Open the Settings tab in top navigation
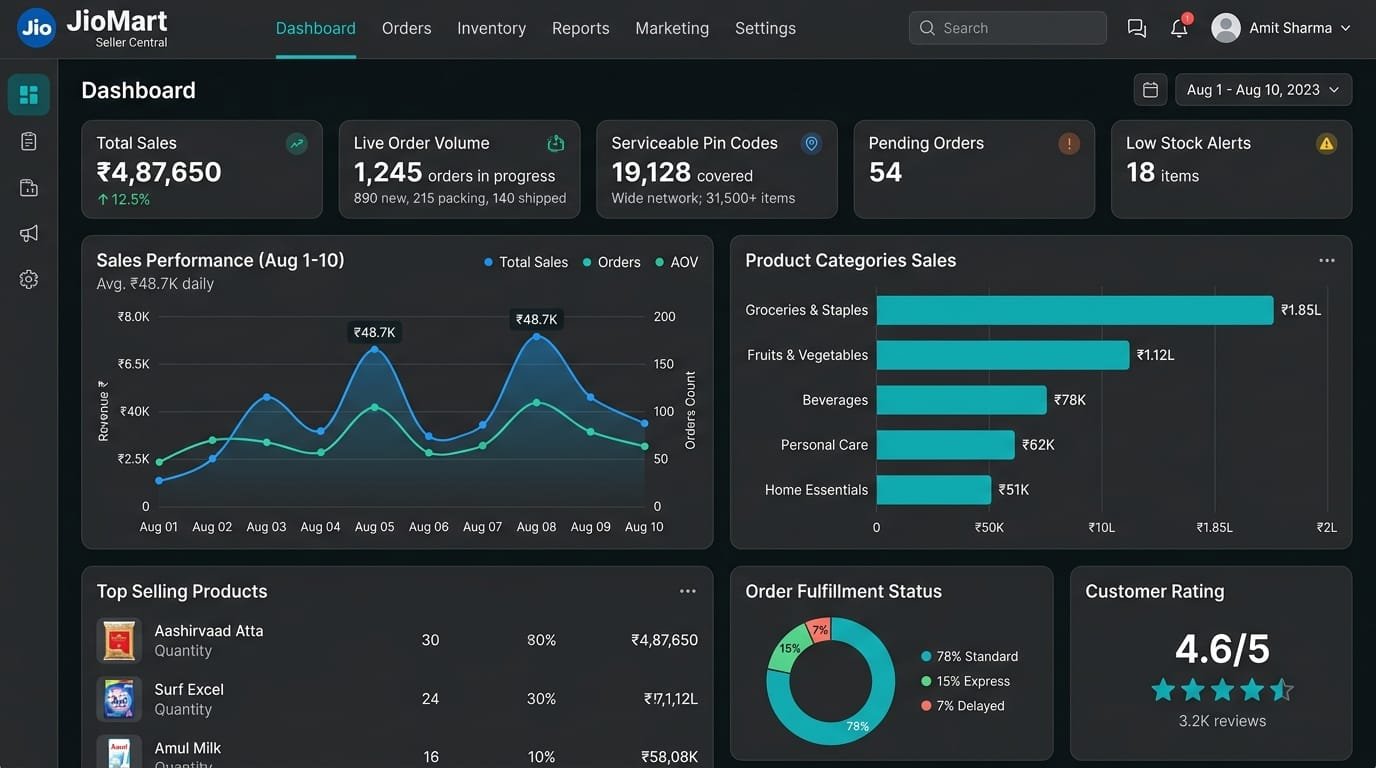1376x768 pixels. click(x=766, y=28)
